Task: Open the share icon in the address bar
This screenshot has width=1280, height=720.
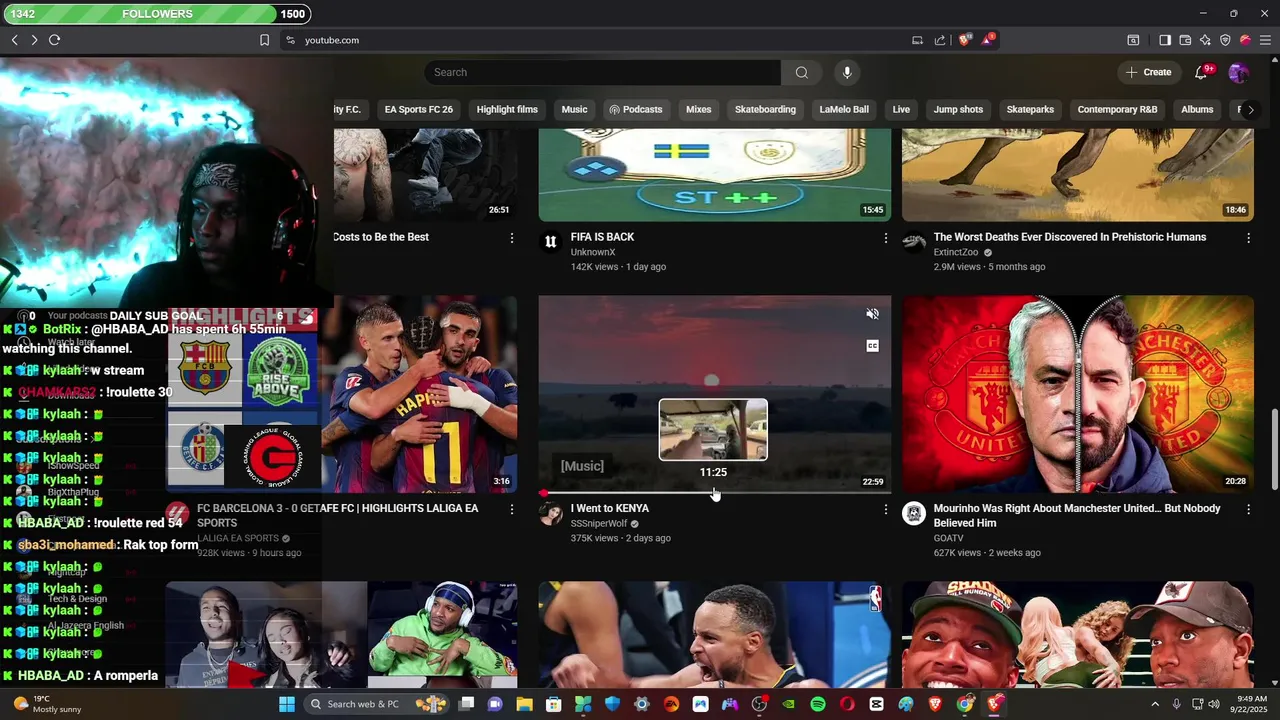Action: click(x=940, y=40)
